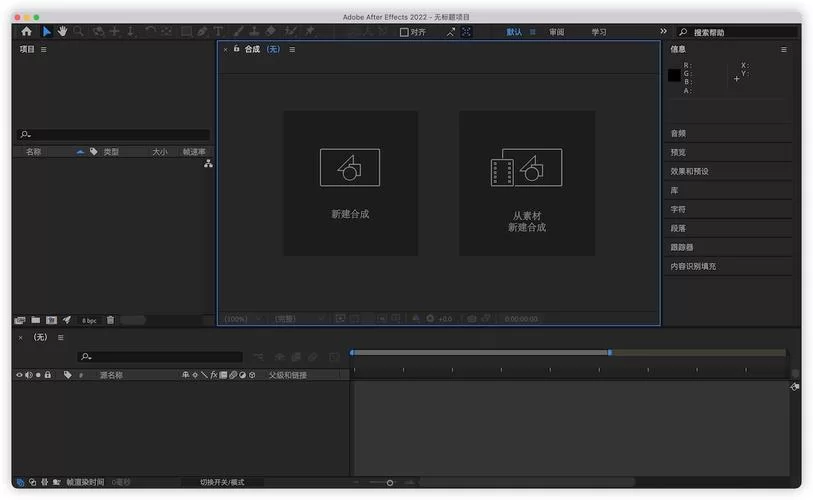Select the Eraser tool
The height and width of the screenshot is (500, 813).
(271, 32)
